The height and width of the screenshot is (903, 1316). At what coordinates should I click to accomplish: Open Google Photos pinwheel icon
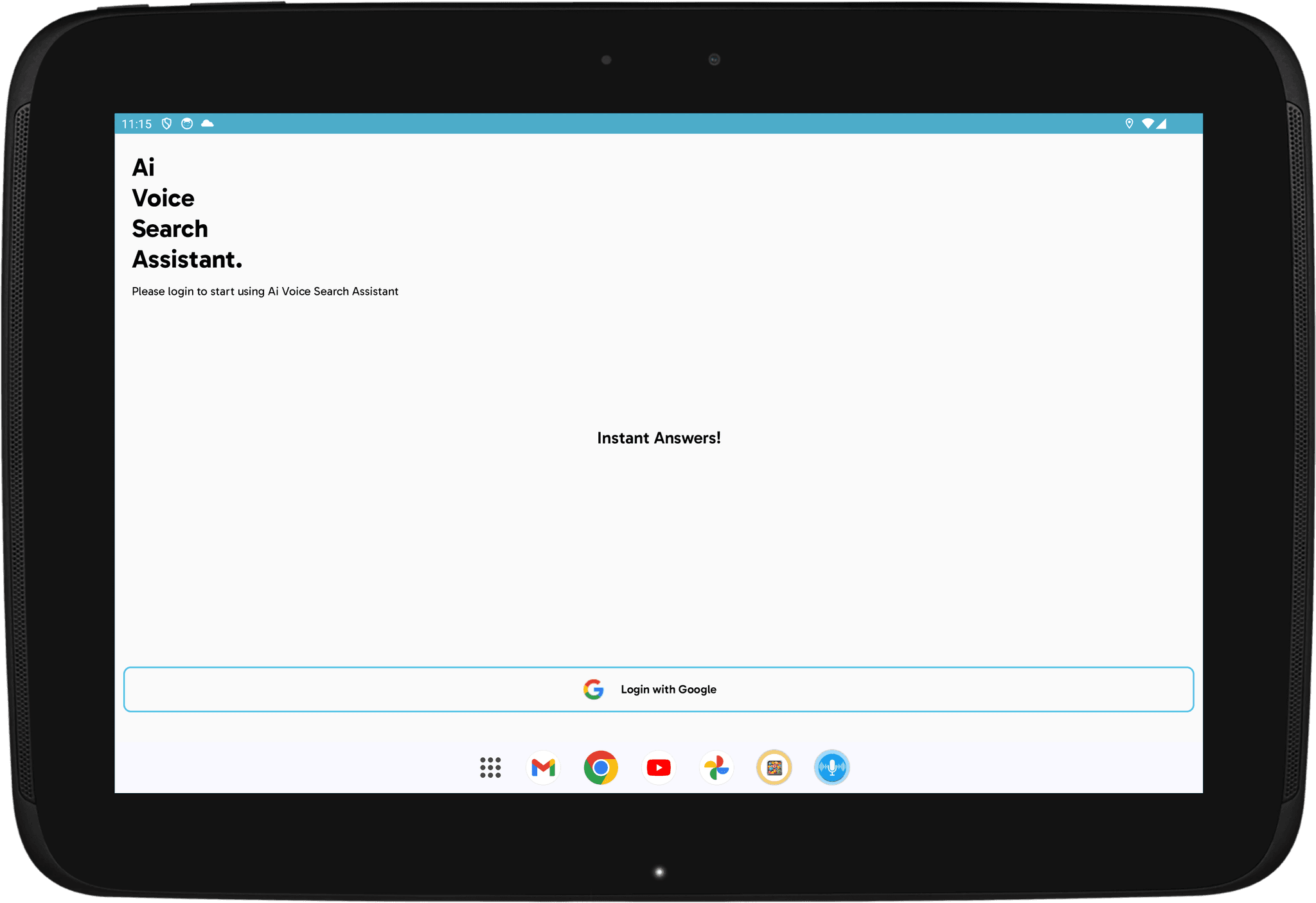716,767
